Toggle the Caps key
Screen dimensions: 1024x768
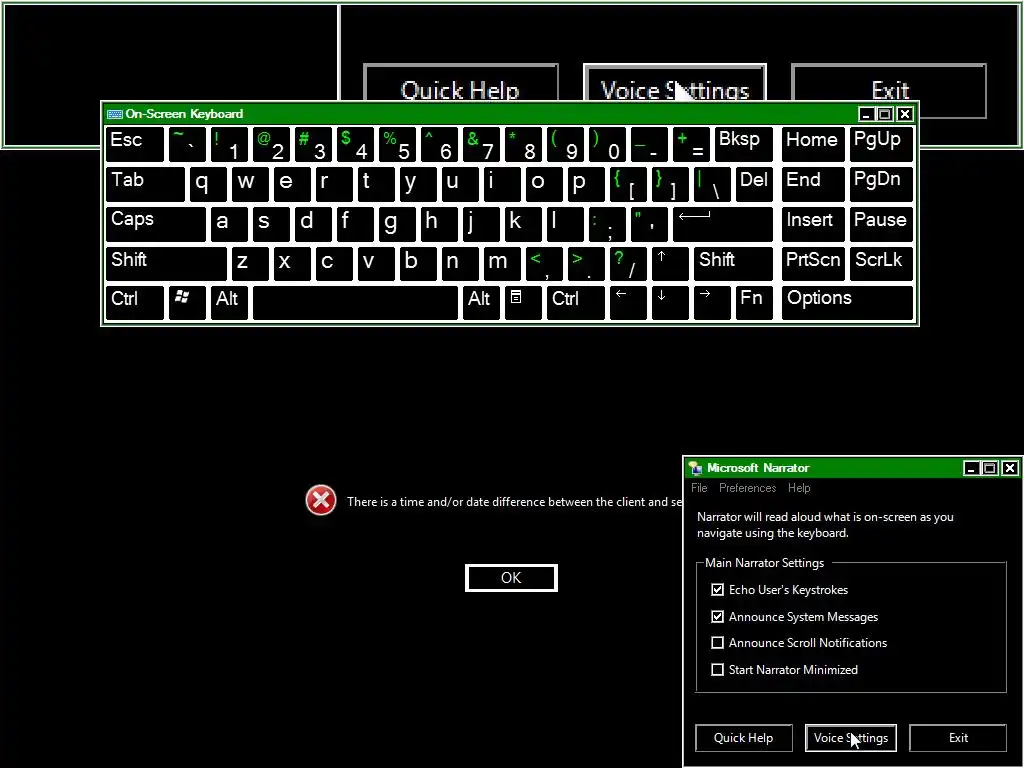(155, 224)
